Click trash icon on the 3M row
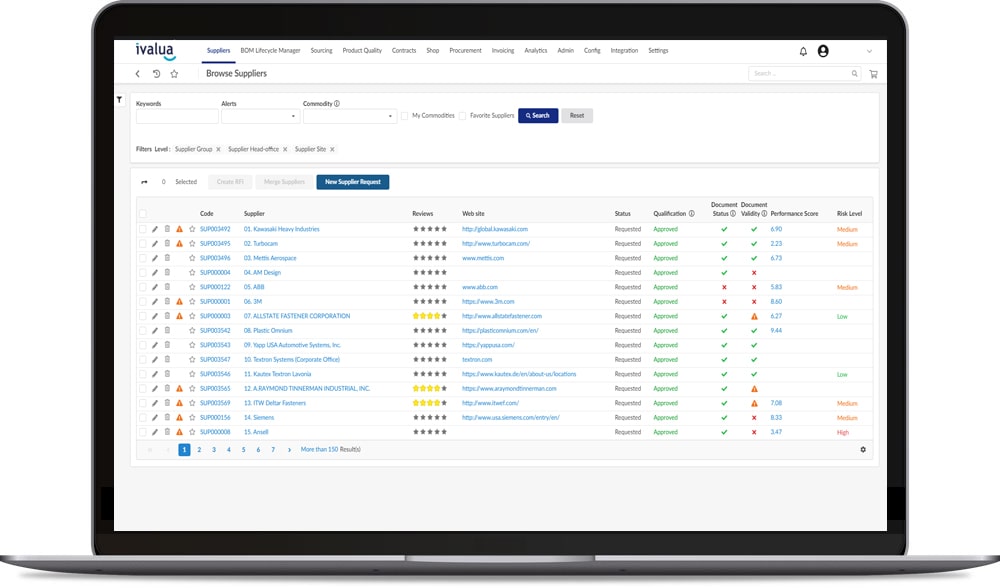This screenshot has width=1000, height=588. pyautogui.click(x=167, y=302)
